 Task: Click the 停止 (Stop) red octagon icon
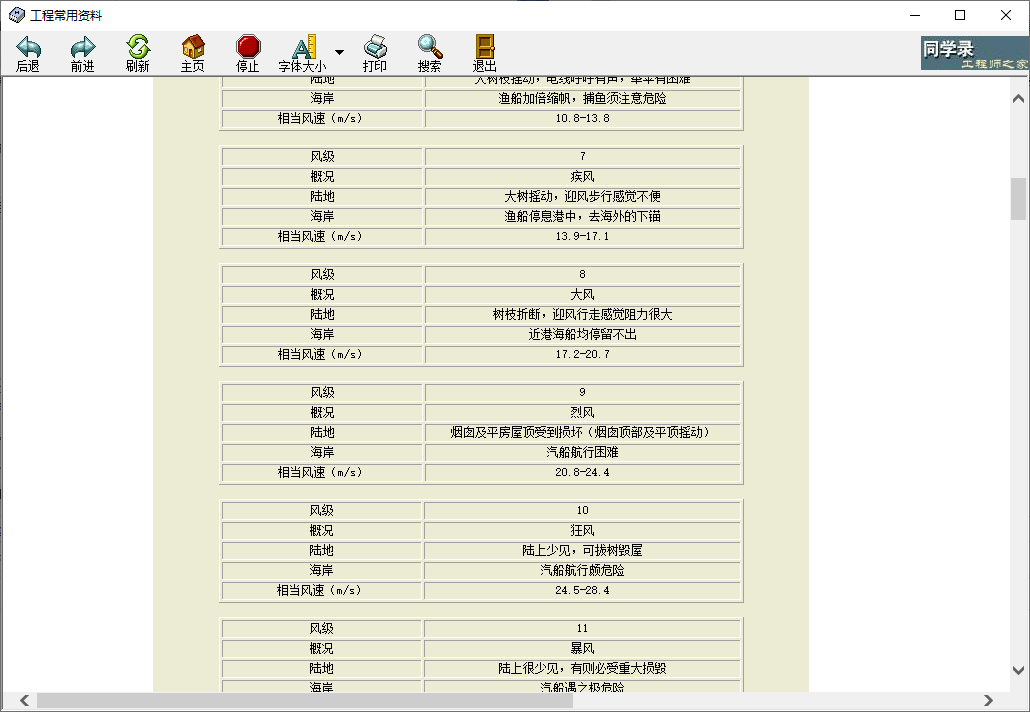coord(246,51)
